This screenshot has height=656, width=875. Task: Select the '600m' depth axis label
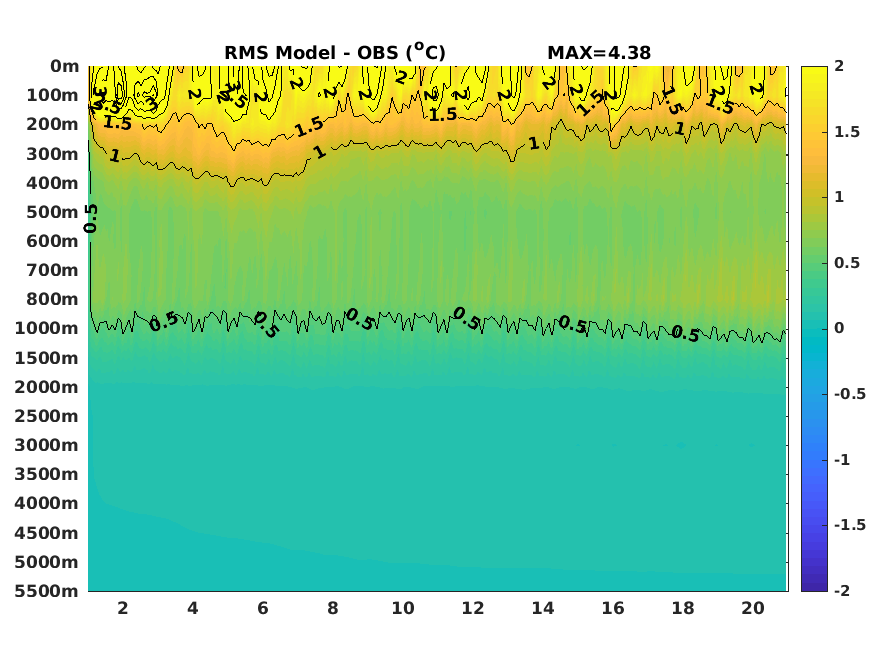click(52, 241)
